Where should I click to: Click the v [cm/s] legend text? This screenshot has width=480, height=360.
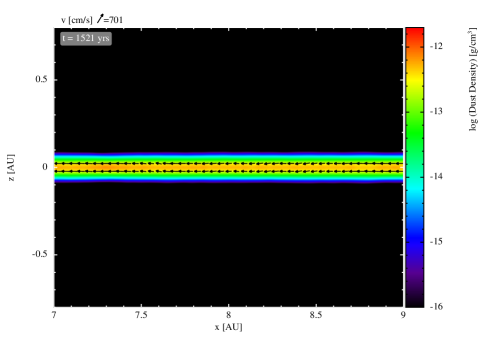[x=76, y=20]
